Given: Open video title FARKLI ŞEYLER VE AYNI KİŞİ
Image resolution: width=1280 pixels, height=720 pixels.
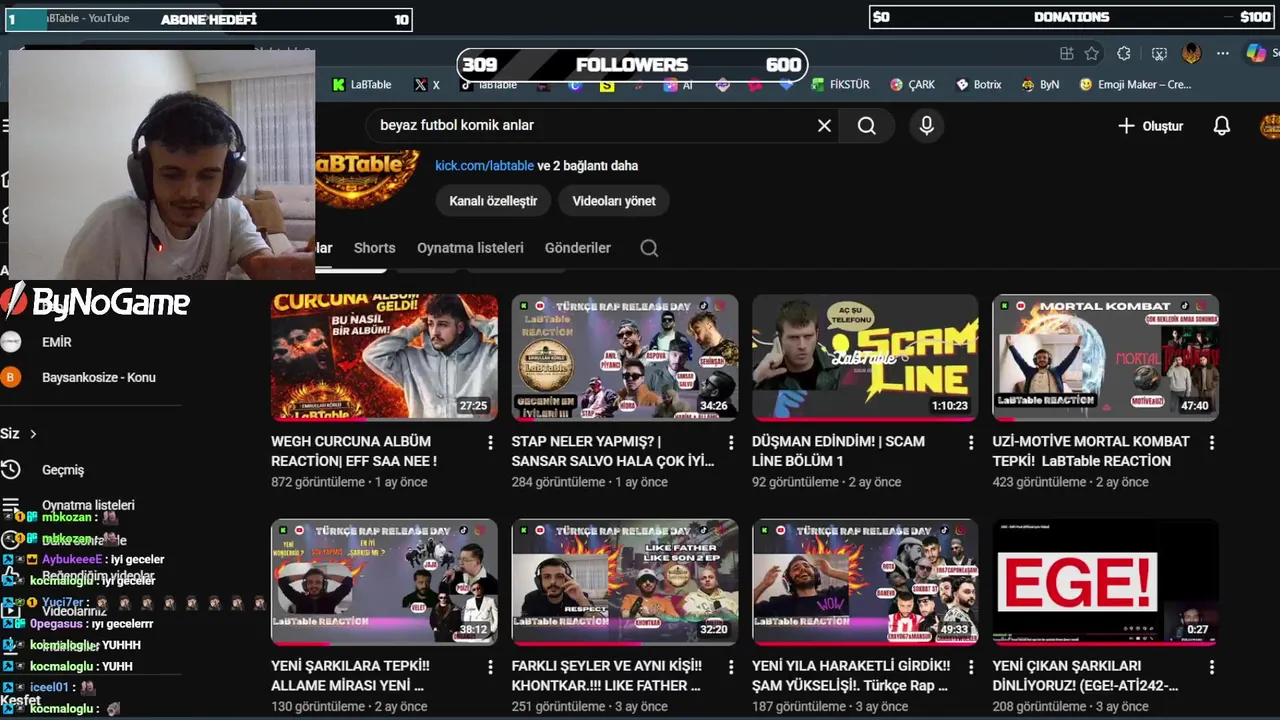Looking at the screenshot, I should point(607,675).
